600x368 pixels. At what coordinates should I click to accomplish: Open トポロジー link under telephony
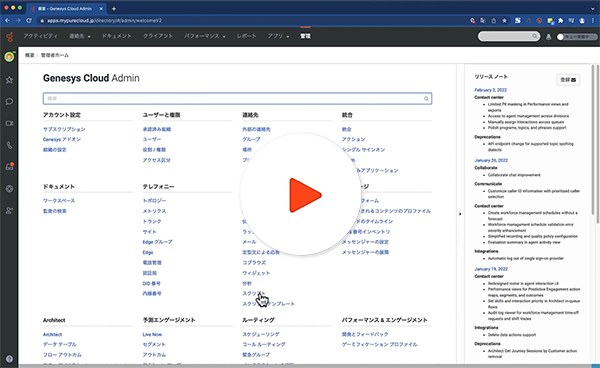(154, 201)
